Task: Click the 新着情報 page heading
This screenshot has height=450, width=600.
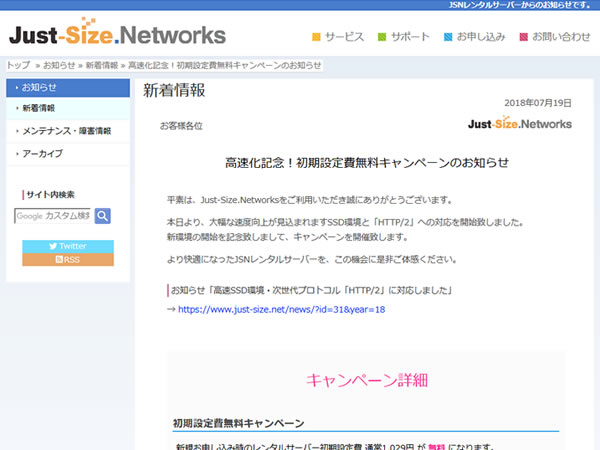Action: tap(174, 90)
